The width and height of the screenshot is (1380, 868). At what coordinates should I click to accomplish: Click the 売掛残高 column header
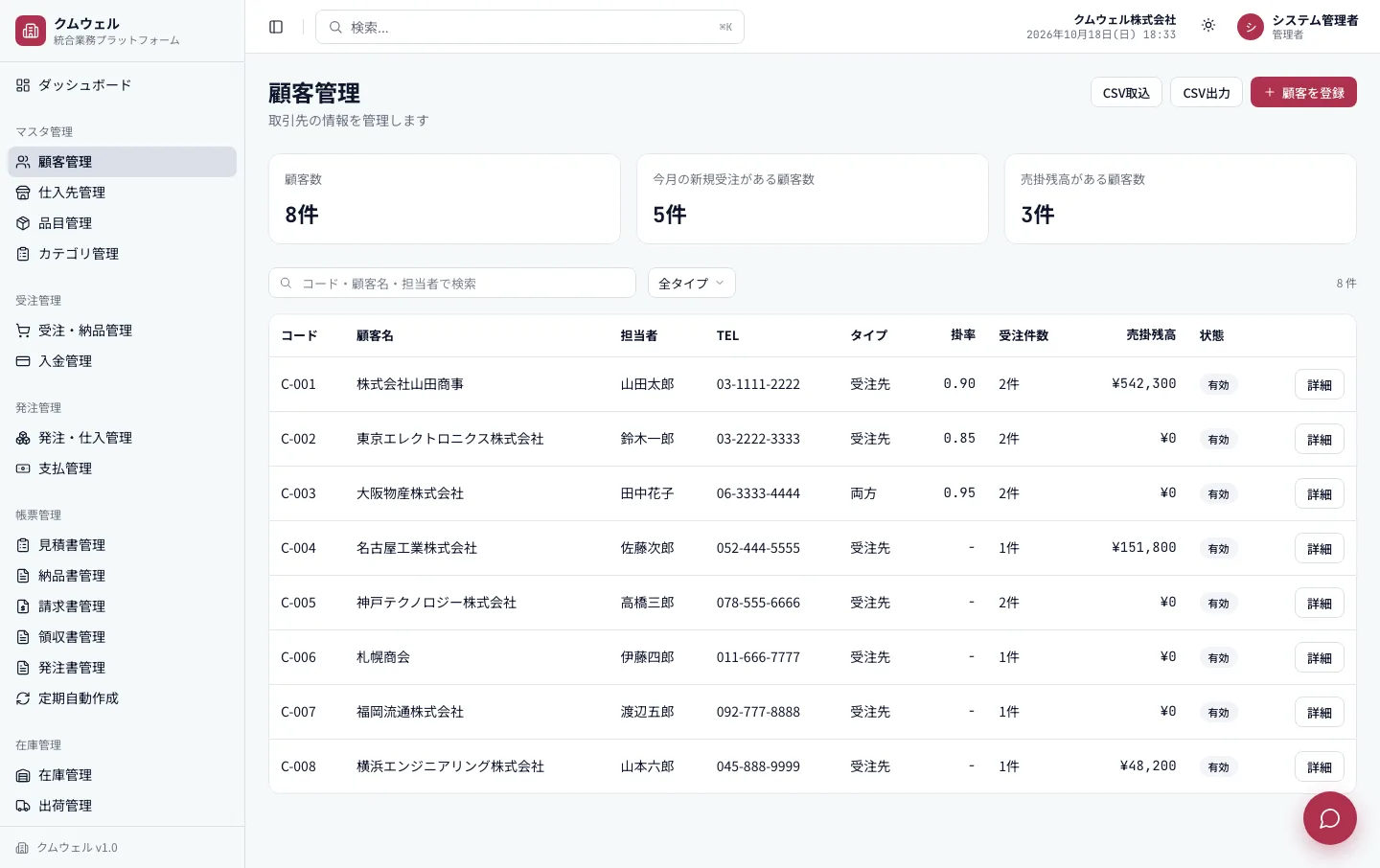click(x=1151, y=335)
